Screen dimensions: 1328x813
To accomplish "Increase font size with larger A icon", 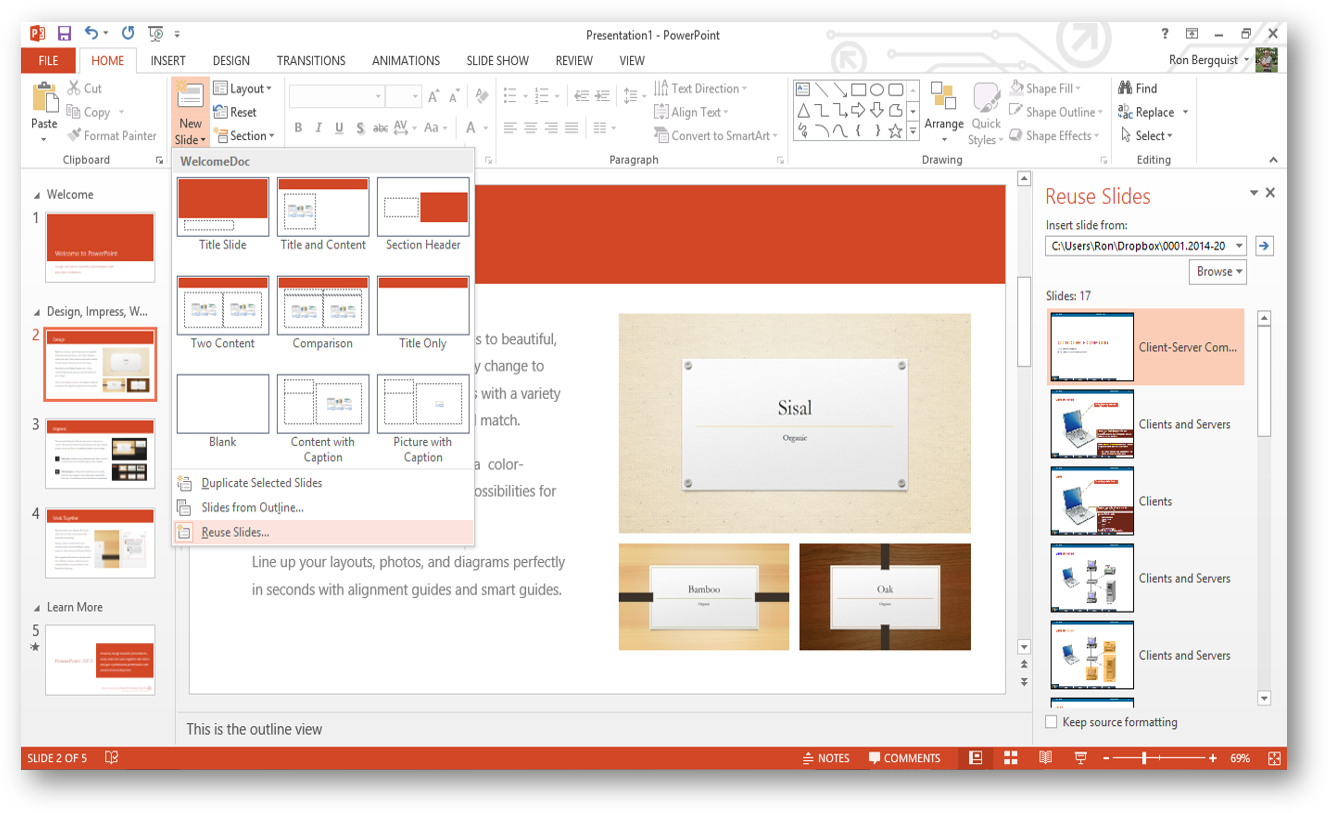I will (433, 96).
